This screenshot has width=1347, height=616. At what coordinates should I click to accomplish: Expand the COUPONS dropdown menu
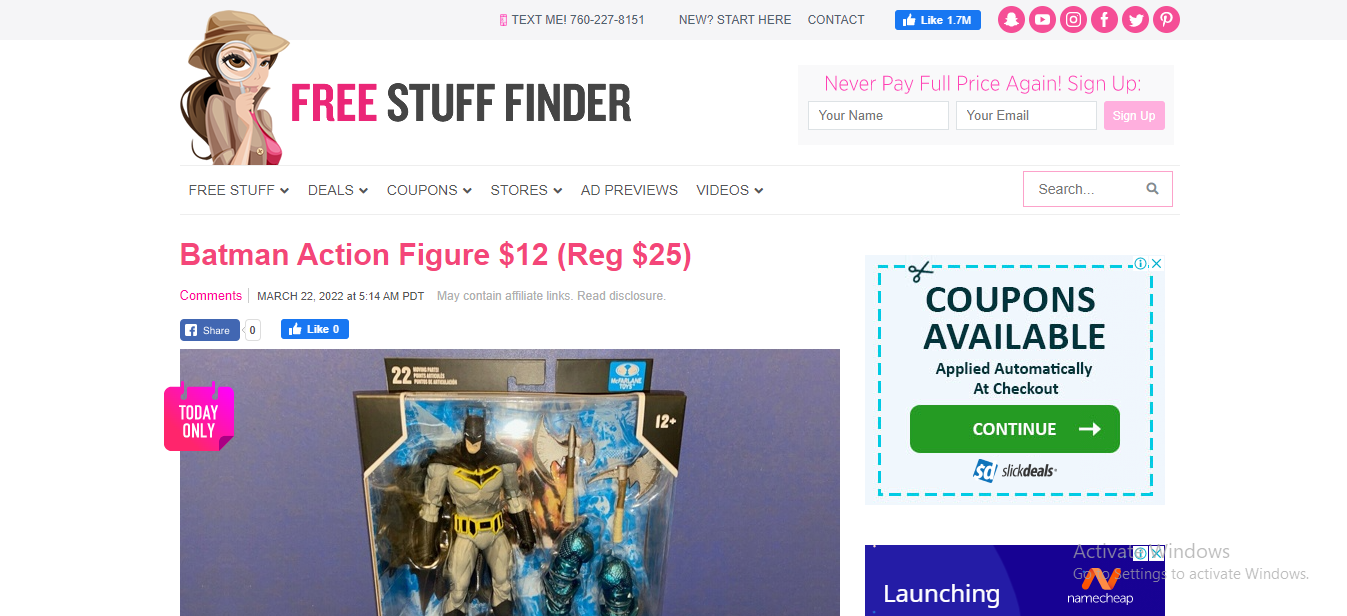(429, 190)
